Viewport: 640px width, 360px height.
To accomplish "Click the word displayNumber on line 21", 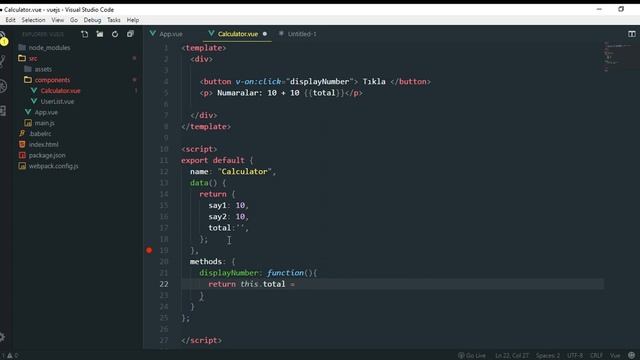I will (229, 273).
